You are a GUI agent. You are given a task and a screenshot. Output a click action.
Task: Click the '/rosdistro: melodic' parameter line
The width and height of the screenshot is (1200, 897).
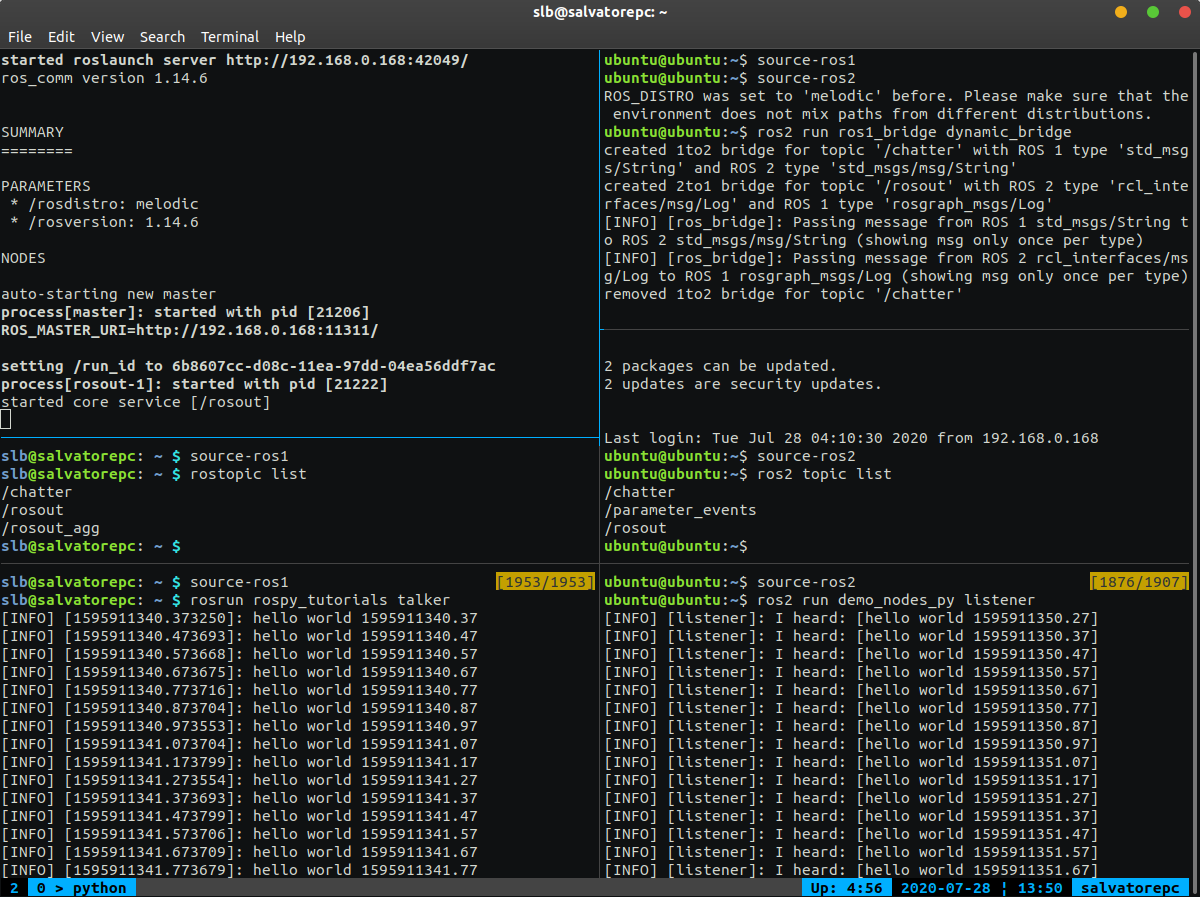[x=104, y=204]
